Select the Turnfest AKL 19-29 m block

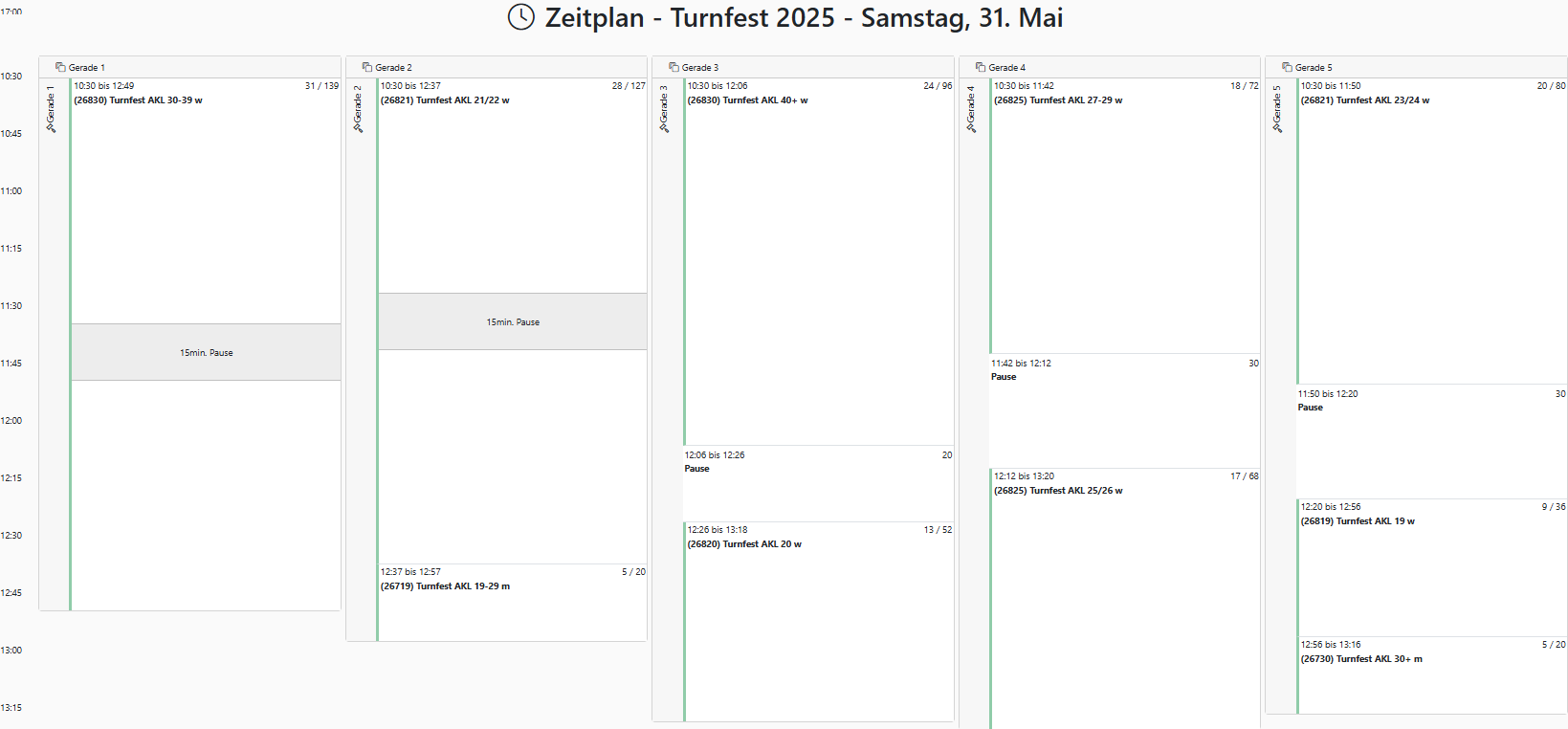512,601
